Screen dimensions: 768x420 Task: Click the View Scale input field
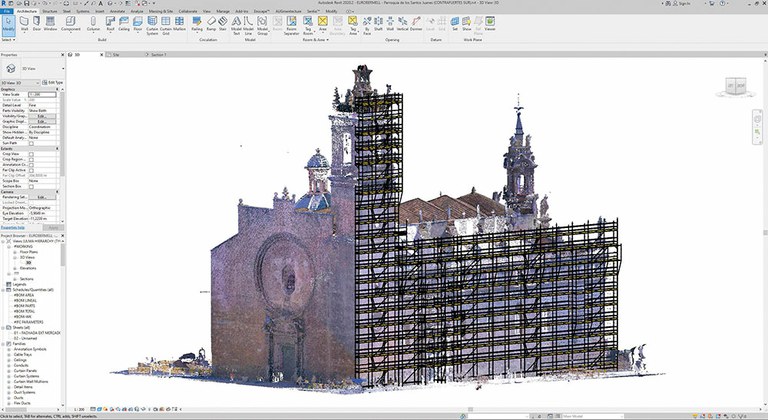pos(43,94)
